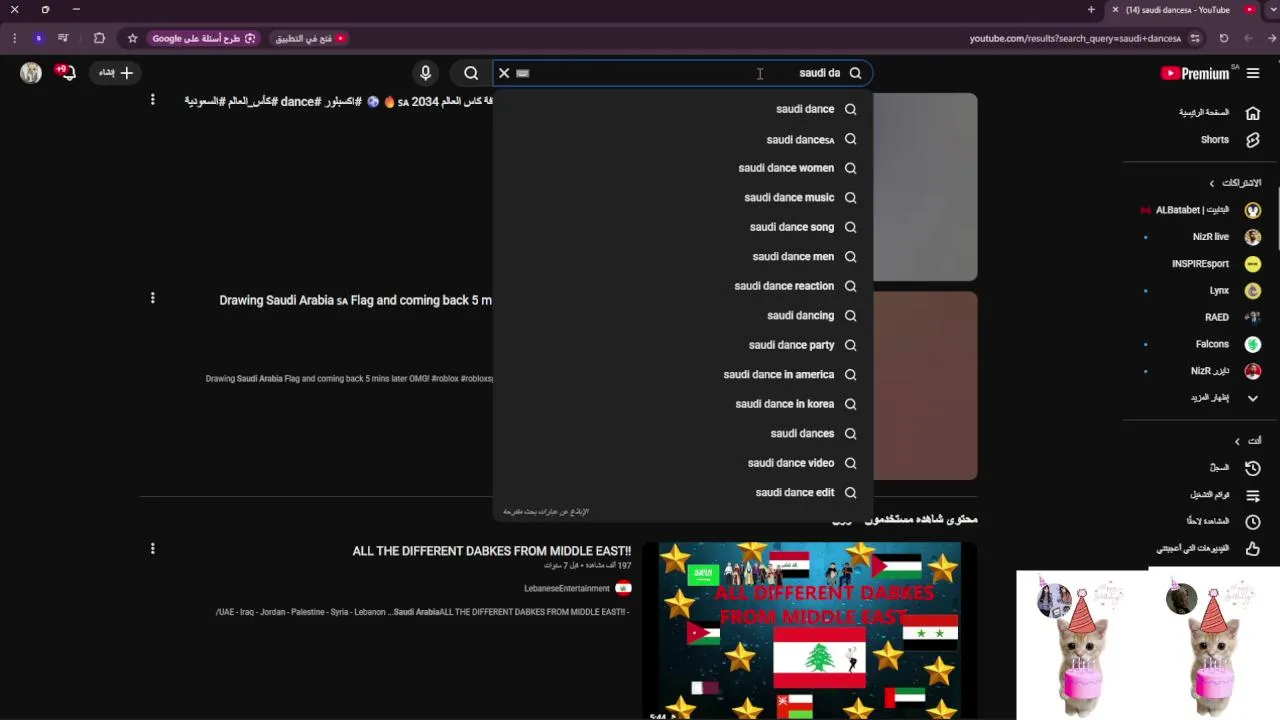Click the Ask Google chip
The image size is (1280, 720).
point(205,38)
